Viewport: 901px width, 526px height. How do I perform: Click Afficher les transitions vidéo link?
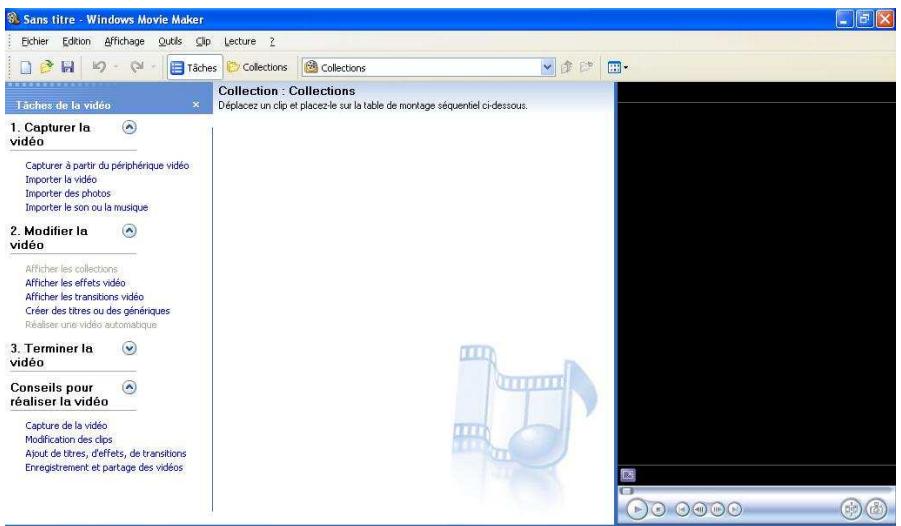(x=84, y=297)
